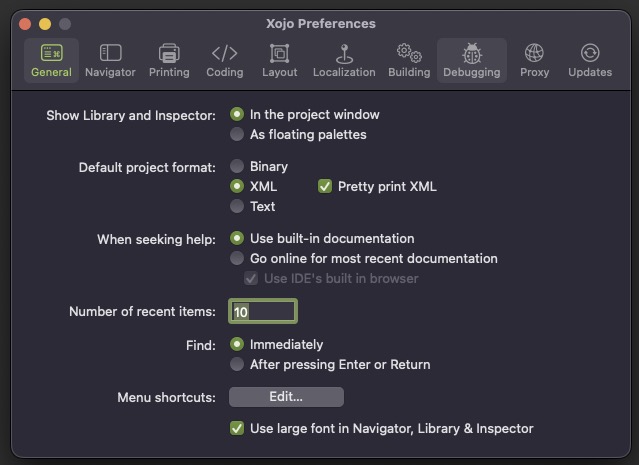
Task: Open the Navigator preferences pane icon
Action: click(x=110, y=53)
